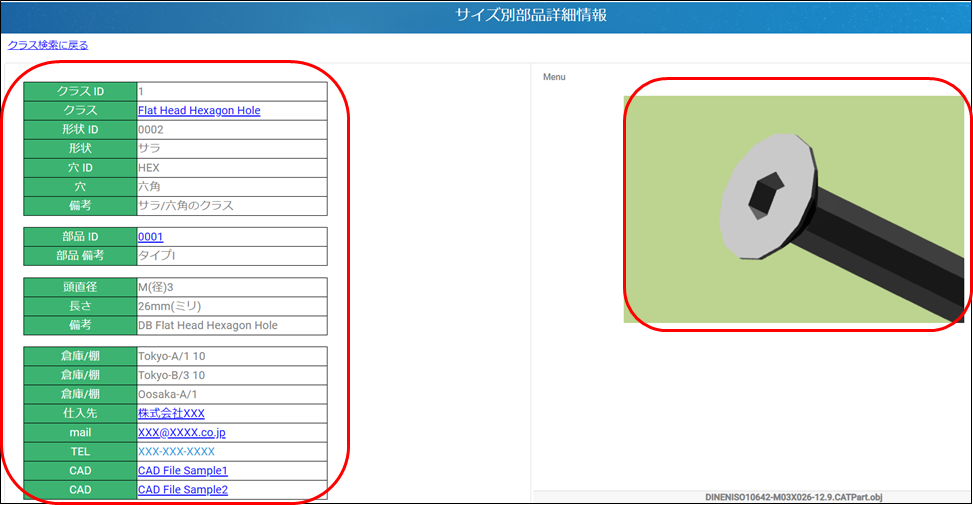
Task: Click the 部品 ID header cell
Action: [x=80, y=237]
